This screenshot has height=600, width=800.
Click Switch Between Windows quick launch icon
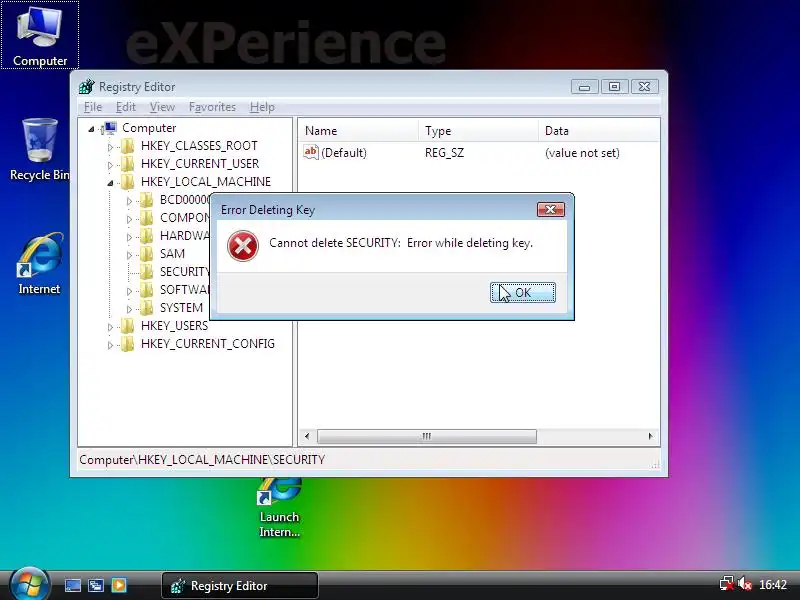point(96,585)
